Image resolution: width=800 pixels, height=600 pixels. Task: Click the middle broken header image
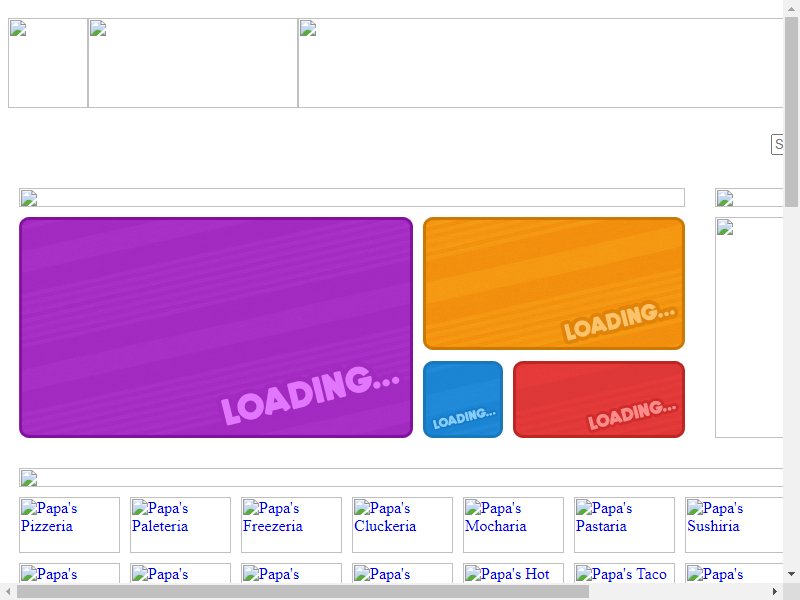pyautogui.click(x=193, y=63)
